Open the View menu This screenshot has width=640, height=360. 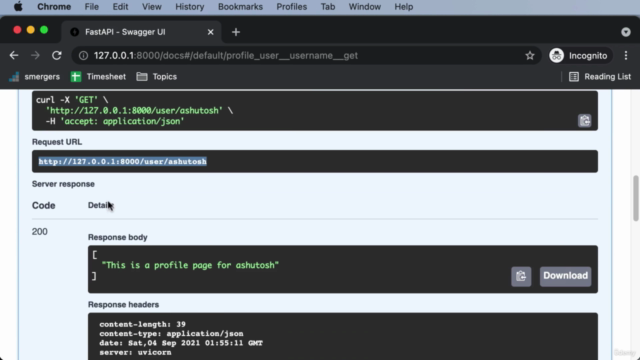tap(151, 7)
